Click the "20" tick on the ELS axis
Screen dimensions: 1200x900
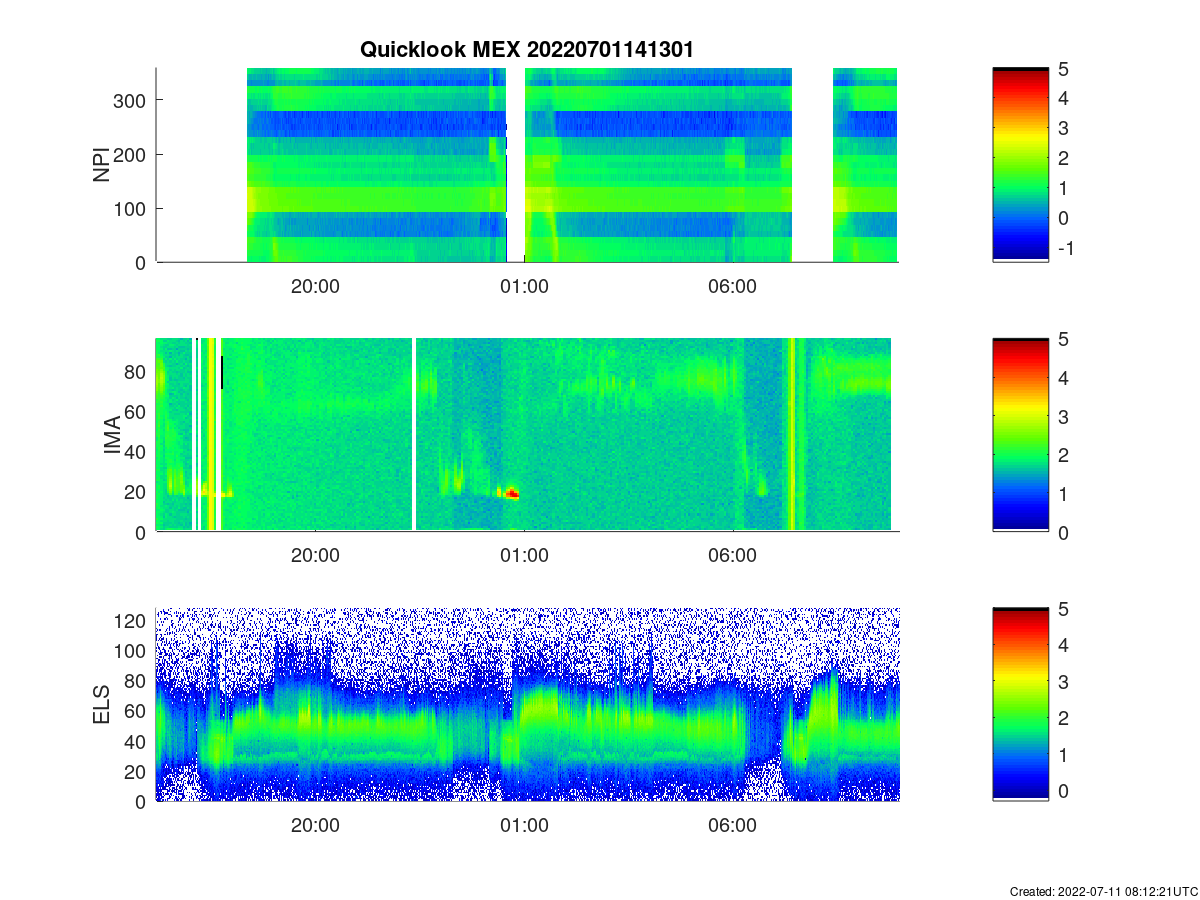point(137,771)
